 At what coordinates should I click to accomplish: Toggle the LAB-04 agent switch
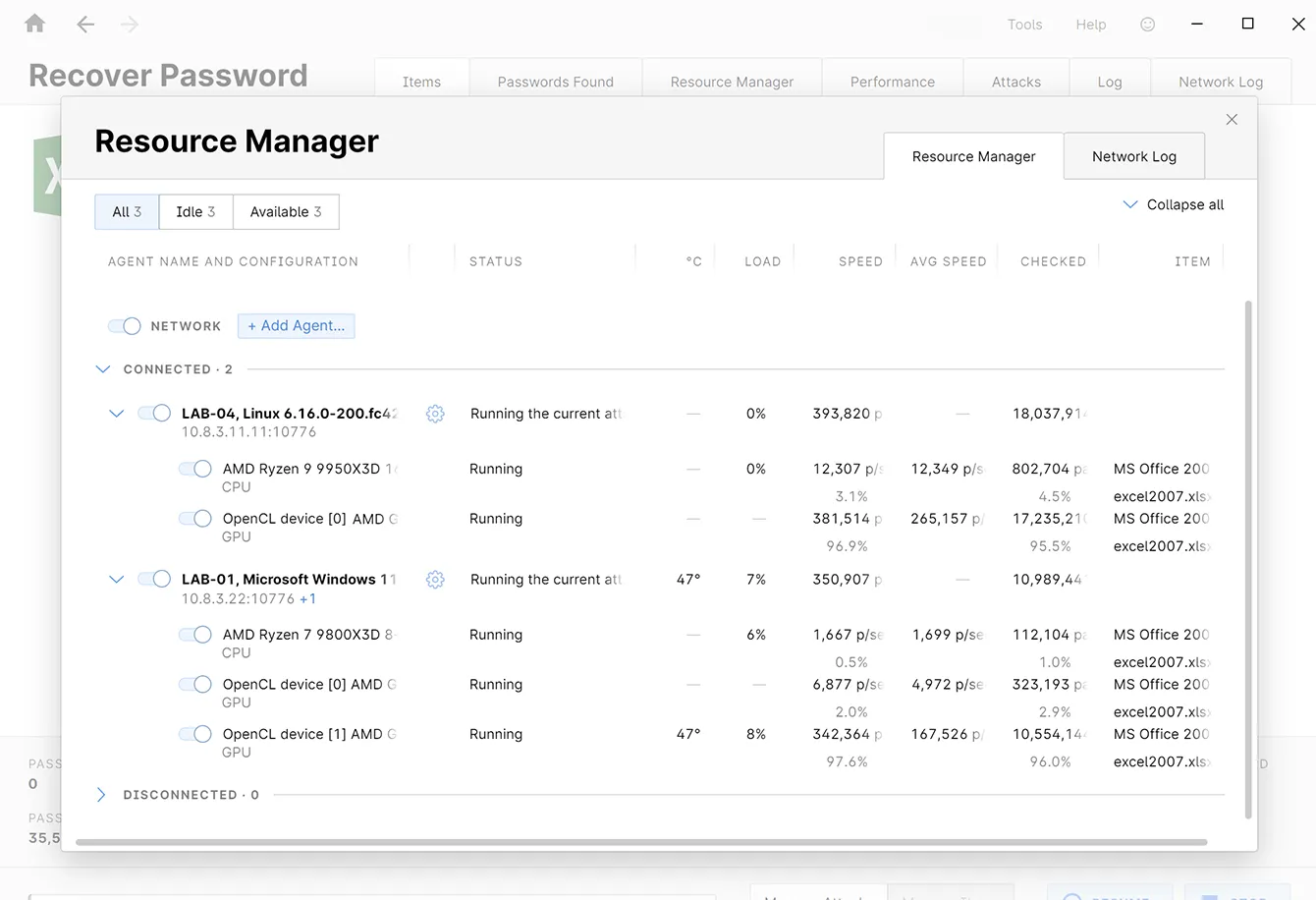(x=154, y=414)
